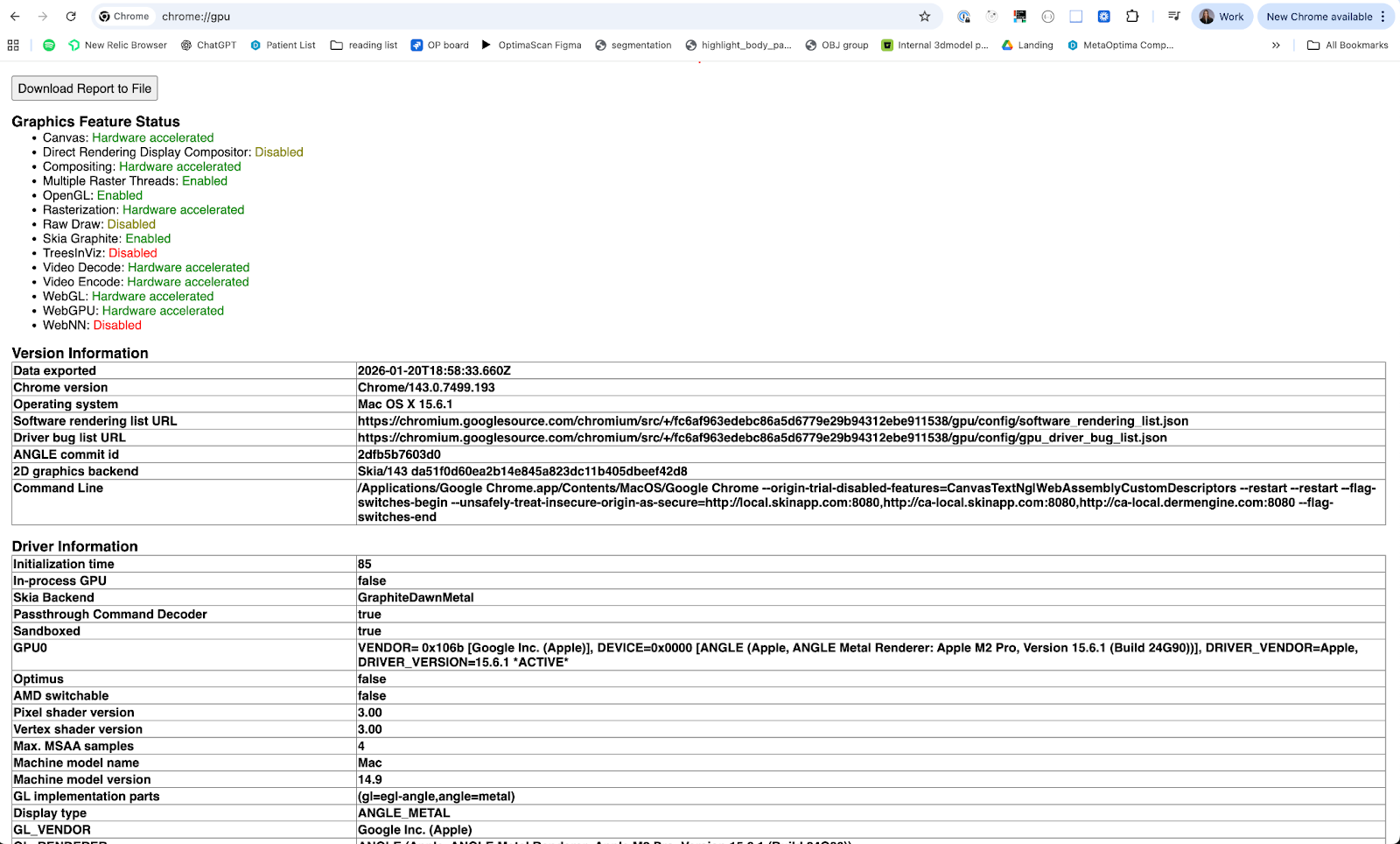Click the chrome://gpu address bar
This screenshot has height=844, width=1400.
click(x=525, y=17)
